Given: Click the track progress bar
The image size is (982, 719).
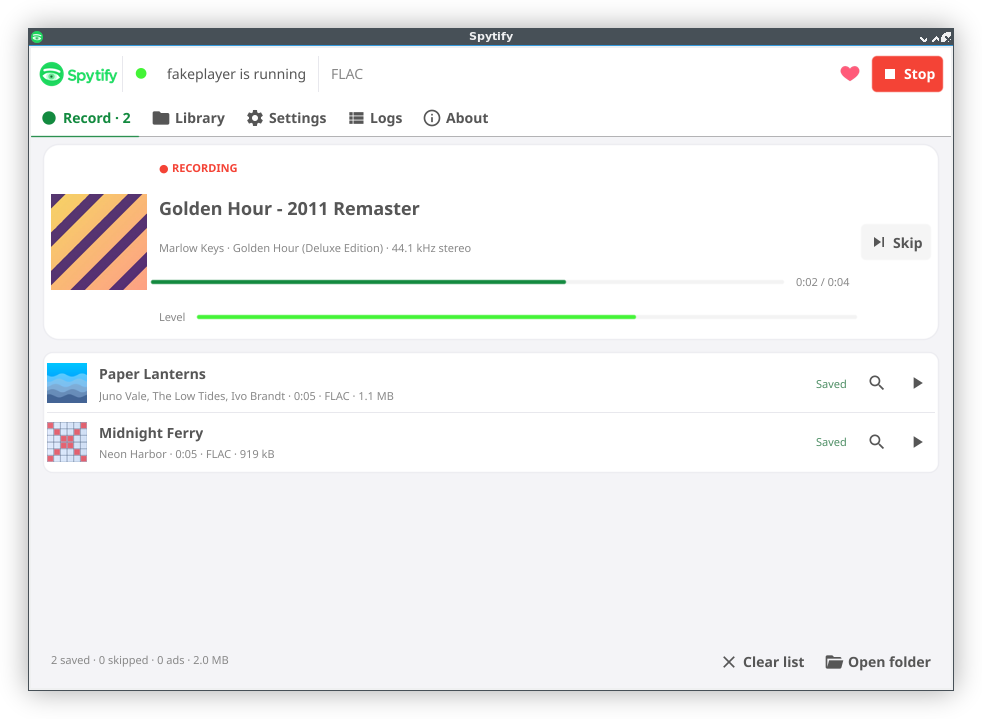Looking at the screenshot, I should click(x=467, y=282).
